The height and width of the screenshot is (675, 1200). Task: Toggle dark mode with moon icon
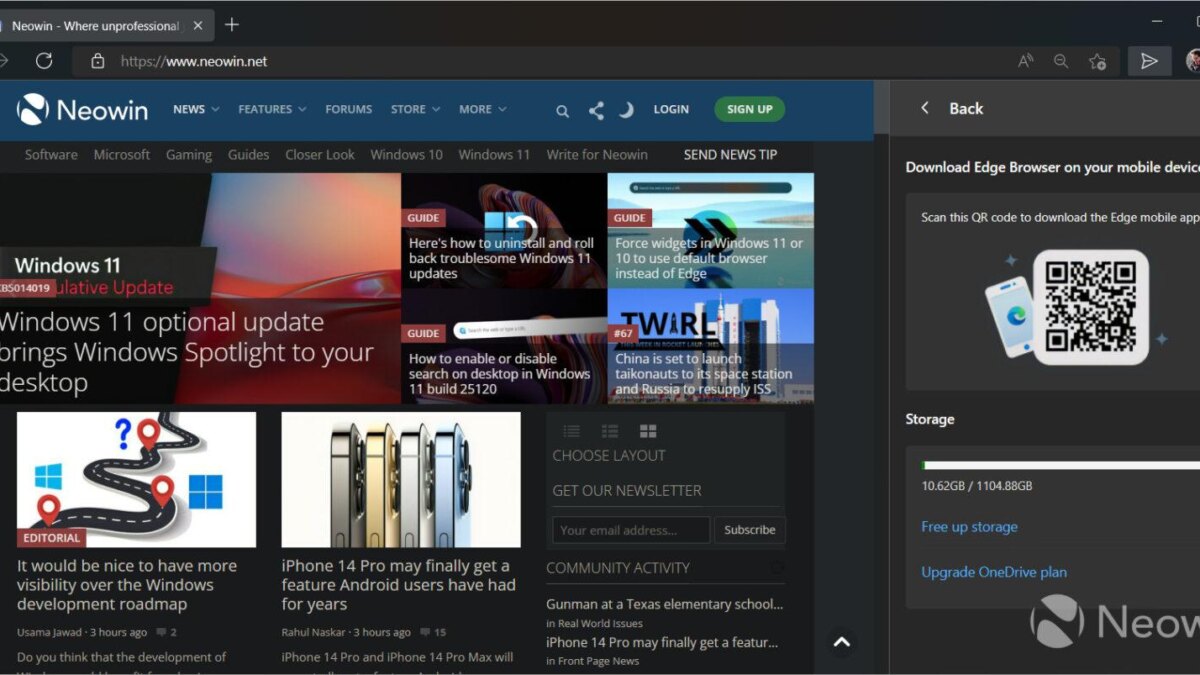coord(626,110)
